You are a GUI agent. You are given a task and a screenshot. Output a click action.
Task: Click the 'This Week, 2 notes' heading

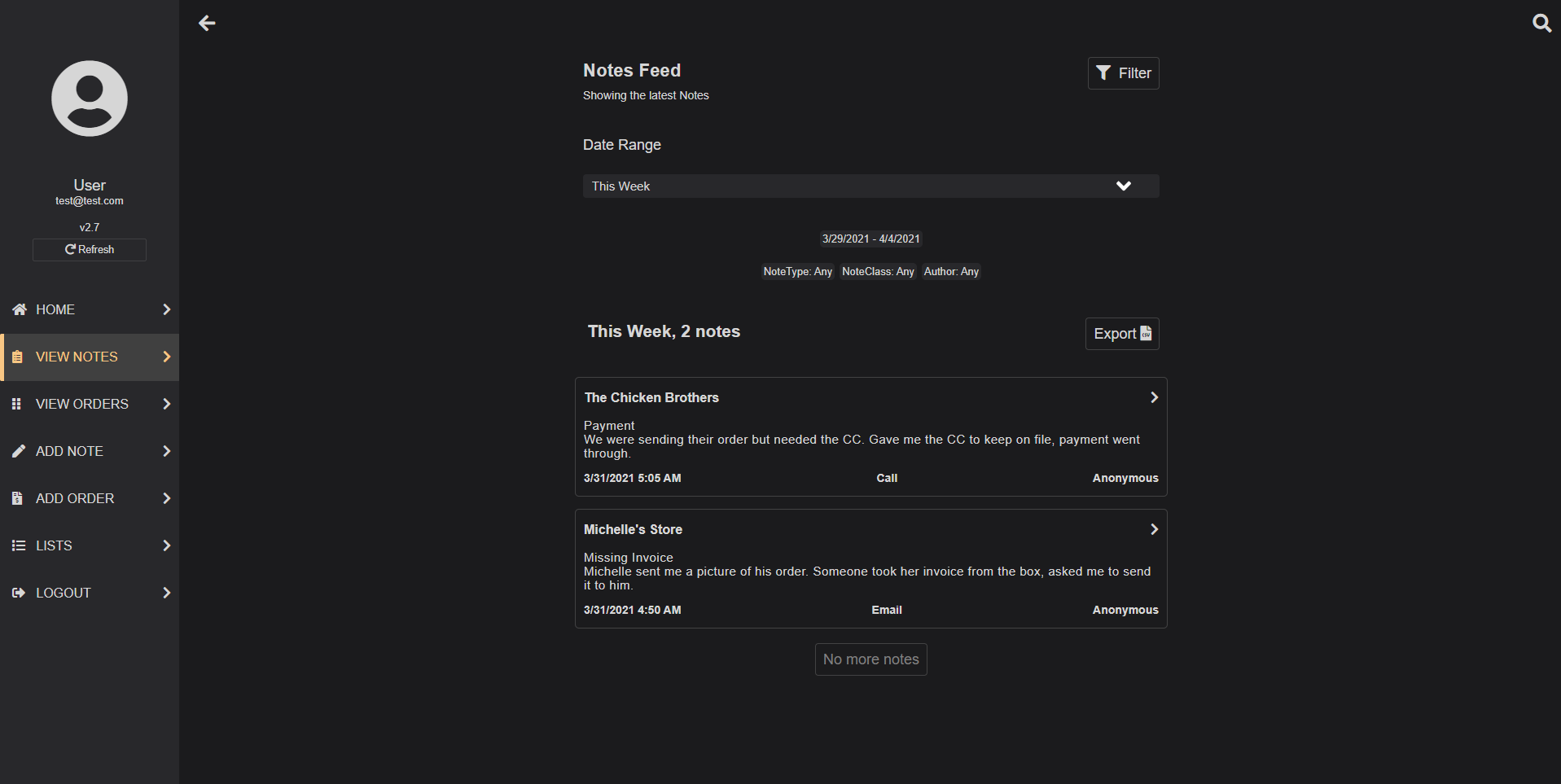(664, 331)
